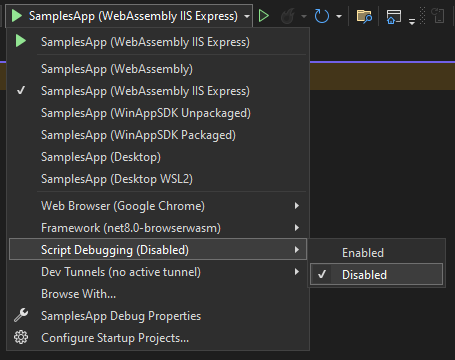Select checked SamplesApp (WebAssembly IIS Express) profile
This screenshot has width=455, height=360.
click(158, 91)
